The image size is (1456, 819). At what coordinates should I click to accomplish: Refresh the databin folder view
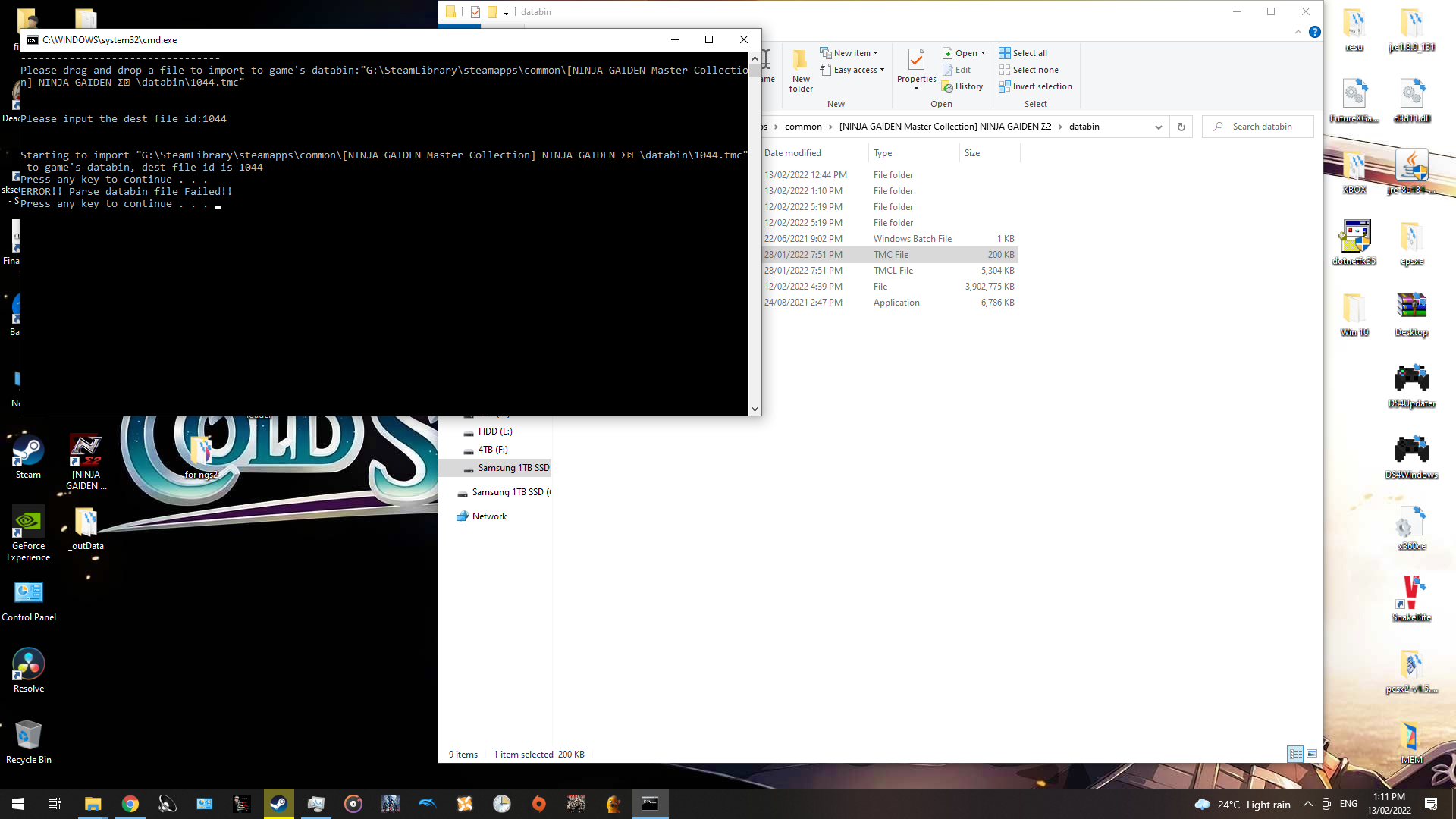[1181, 127]
